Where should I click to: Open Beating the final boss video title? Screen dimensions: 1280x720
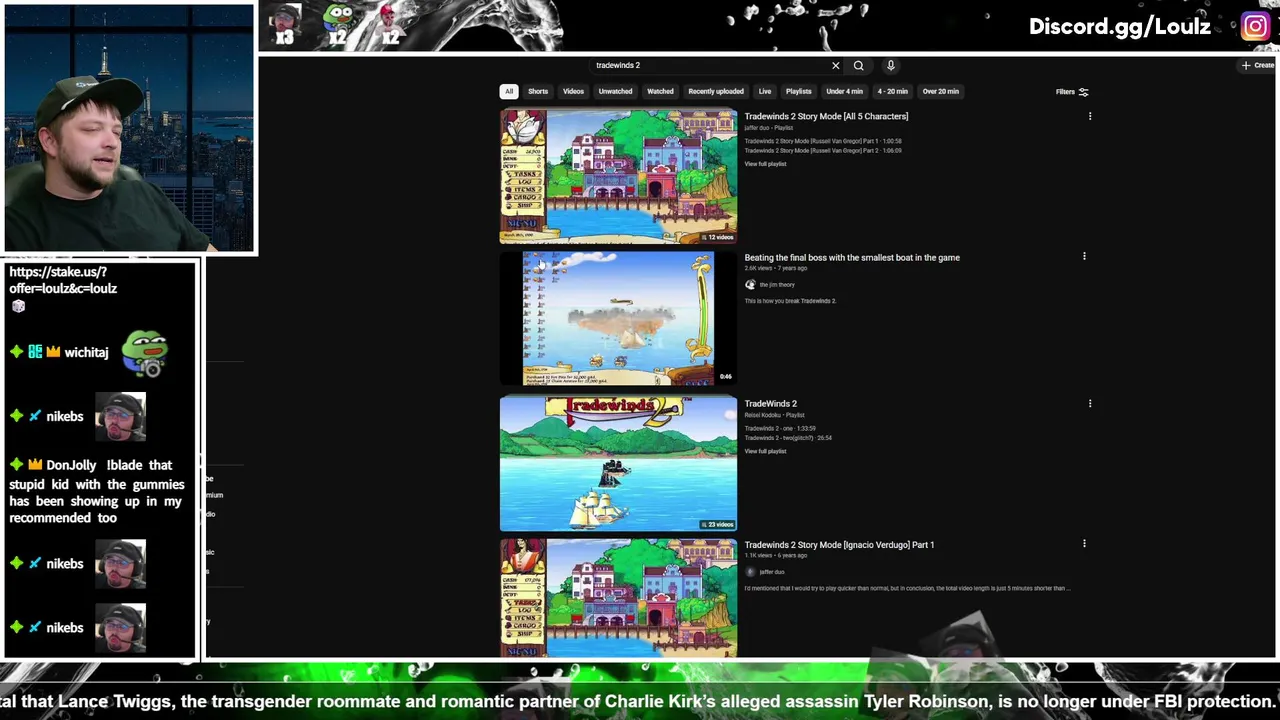[852, 258]
